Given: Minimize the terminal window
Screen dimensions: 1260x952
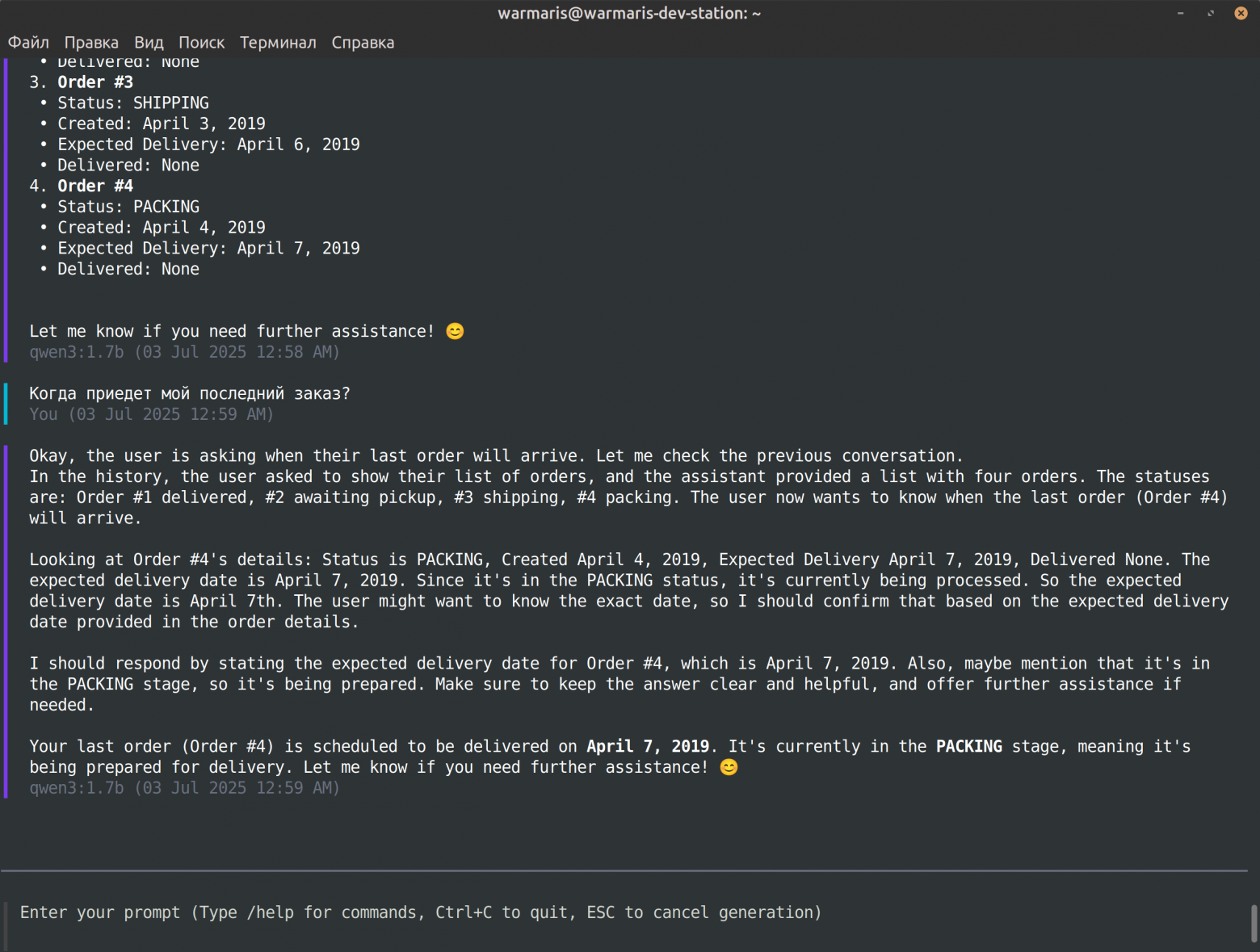Looking at the screenshot, I should (x=1181, y=13).
